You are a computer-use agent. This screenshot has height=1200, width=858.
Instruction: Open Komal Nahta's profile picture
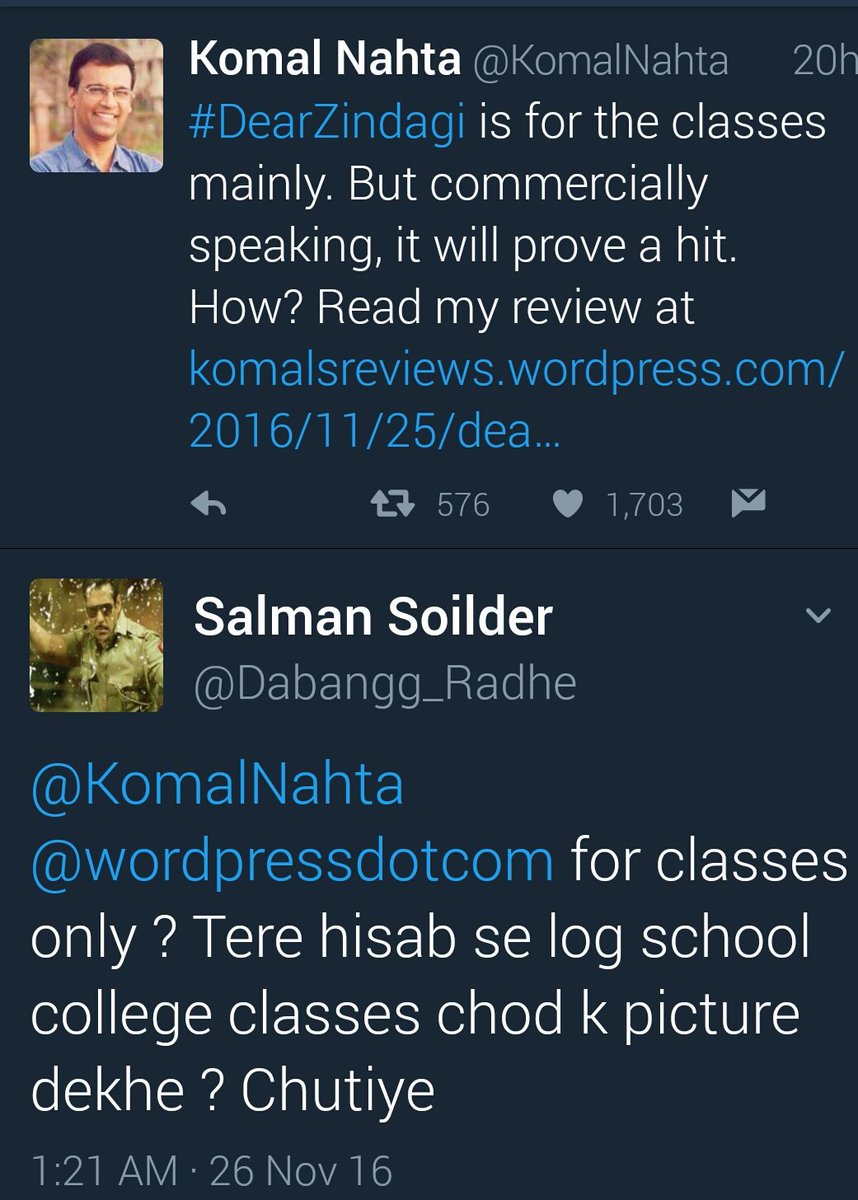(96, 106)
